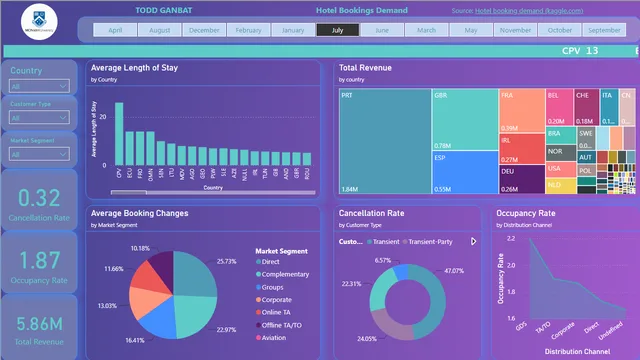This screenshot has height=360, width=640.
Task: Open the Country dropdown
Action: pos(39,86)
